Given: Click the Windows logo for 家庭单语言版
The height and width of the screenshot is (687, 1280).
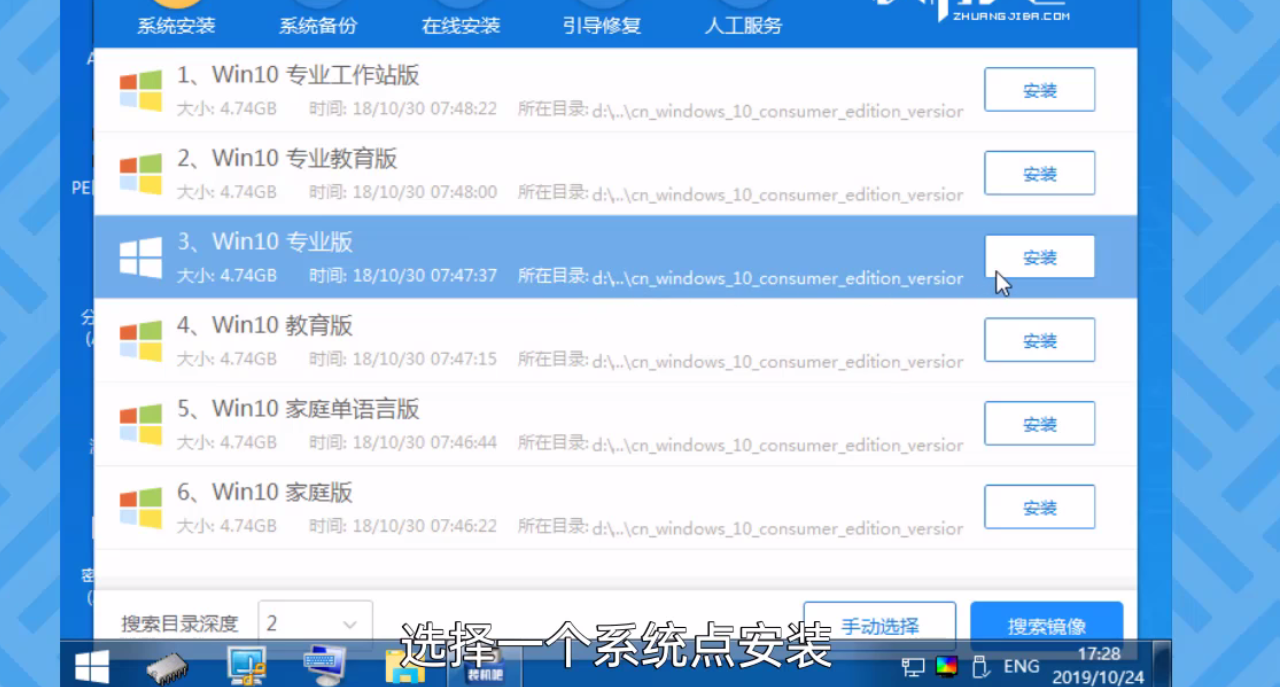Looking at the screenshot, I should 141,424.
